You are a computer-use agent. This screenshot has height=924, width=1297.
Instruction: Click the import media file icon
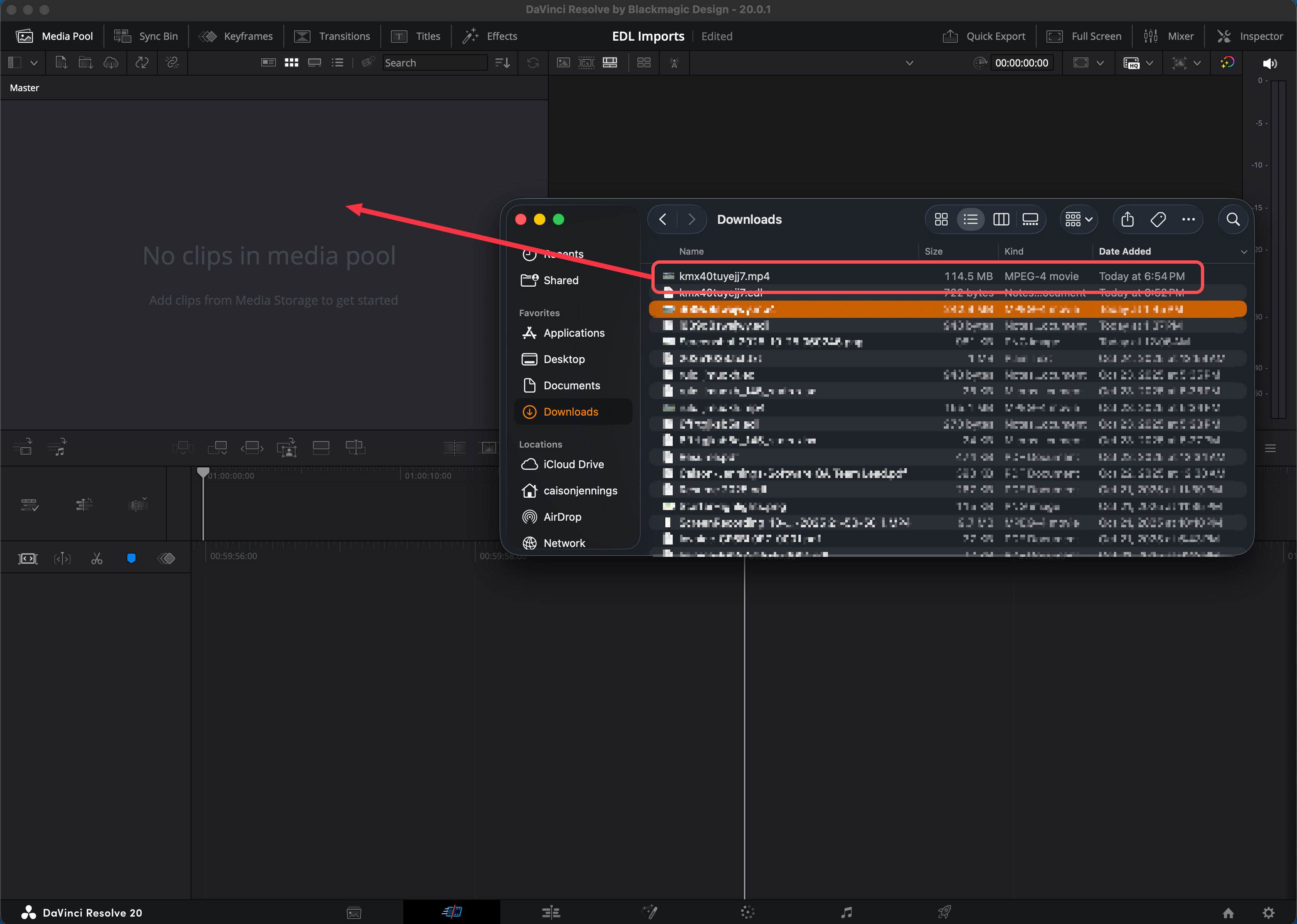pos(61,62)
